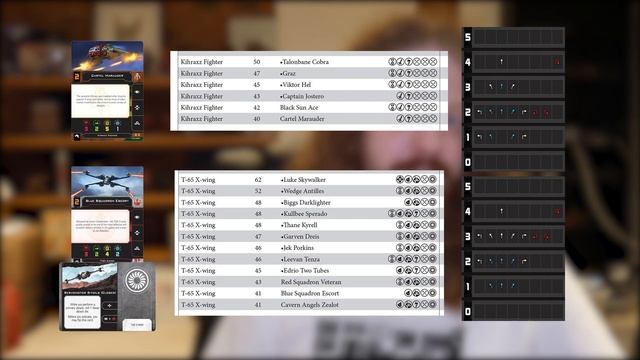Click the barrel roll icon on Blue Squadron Escort card
640x360 pixels.
[137, 248]
